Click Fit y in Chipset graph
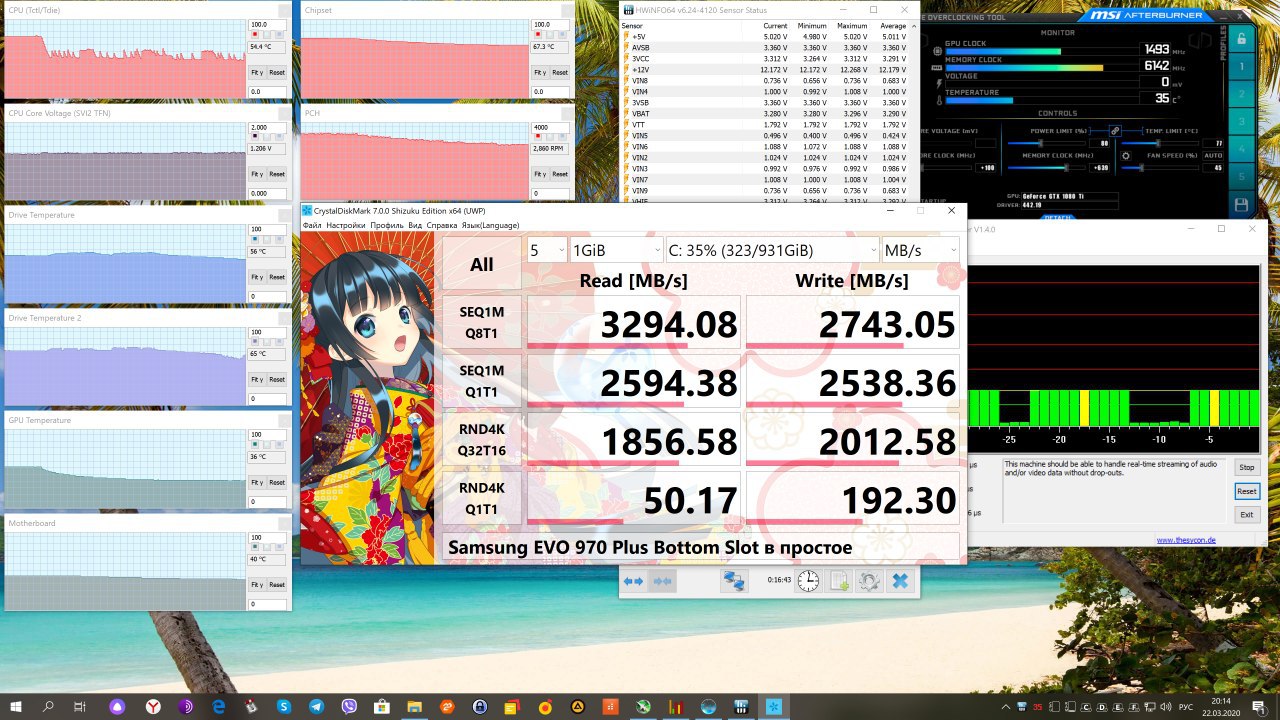 pos(539,72)
